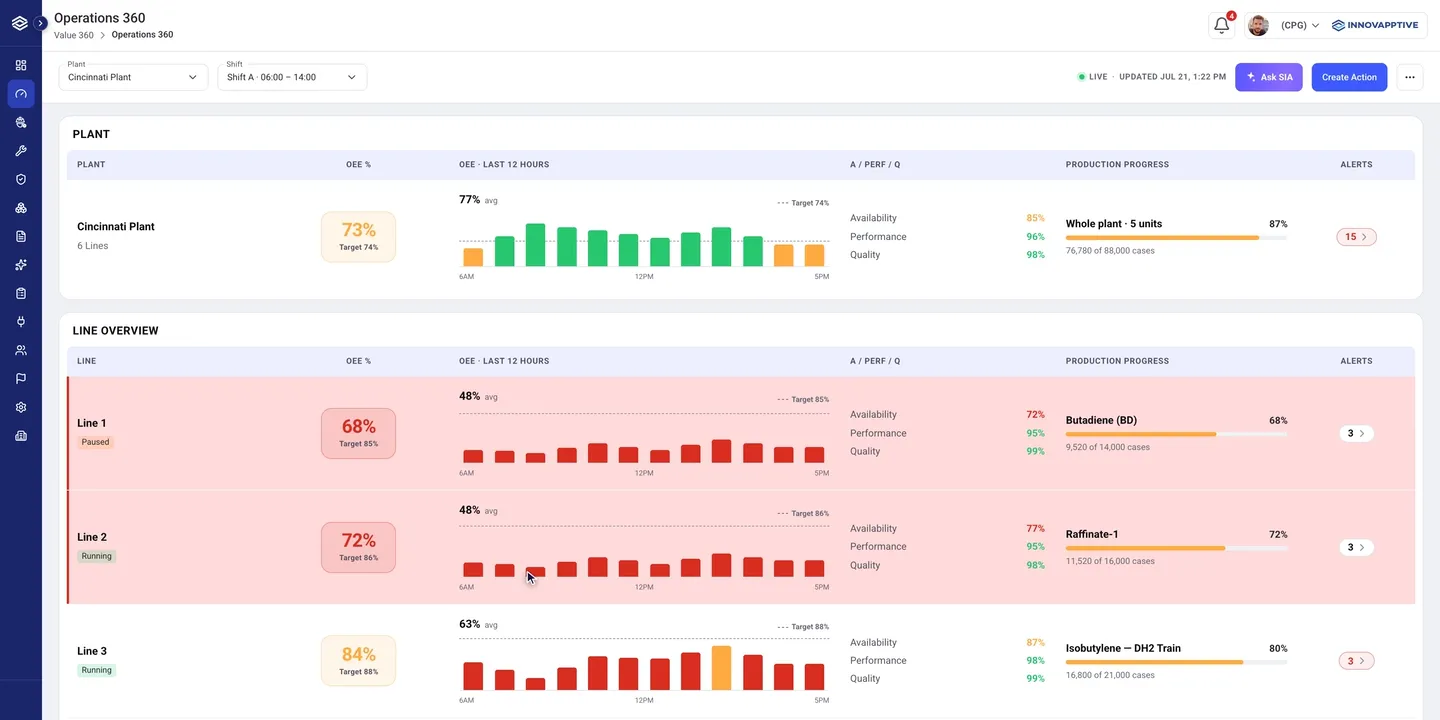The height and width of the screenshot is (720, 1440).
Task: Open the Shift dropdown showing Shift A
Action: tap(292, 77)
